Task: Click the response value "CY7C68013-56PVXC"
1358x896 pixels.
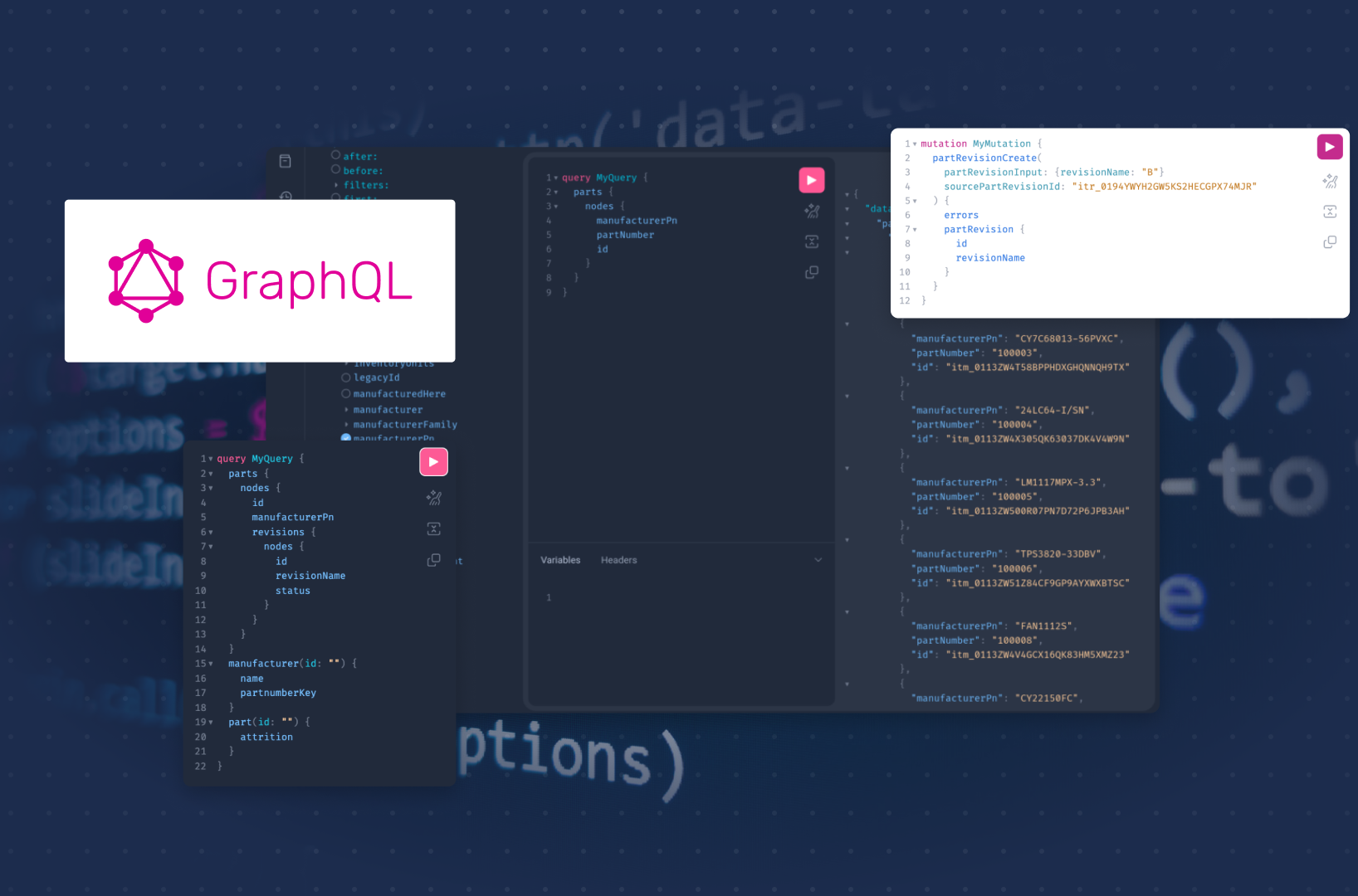Action: coord(1067,338)
